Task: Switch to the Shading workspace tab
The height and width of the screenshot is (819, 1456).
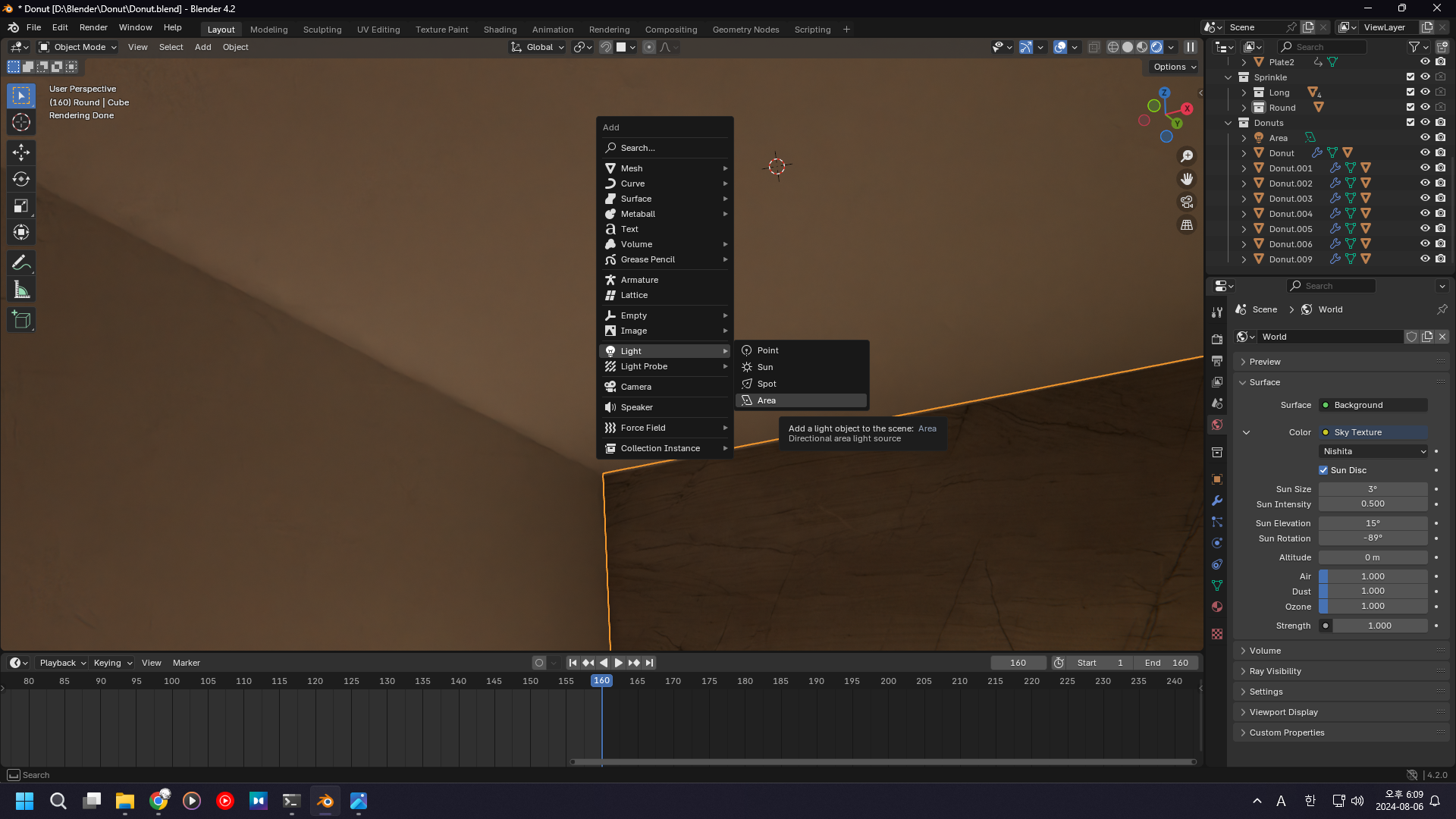Action: pyautogui.click(x=500, y=30)
